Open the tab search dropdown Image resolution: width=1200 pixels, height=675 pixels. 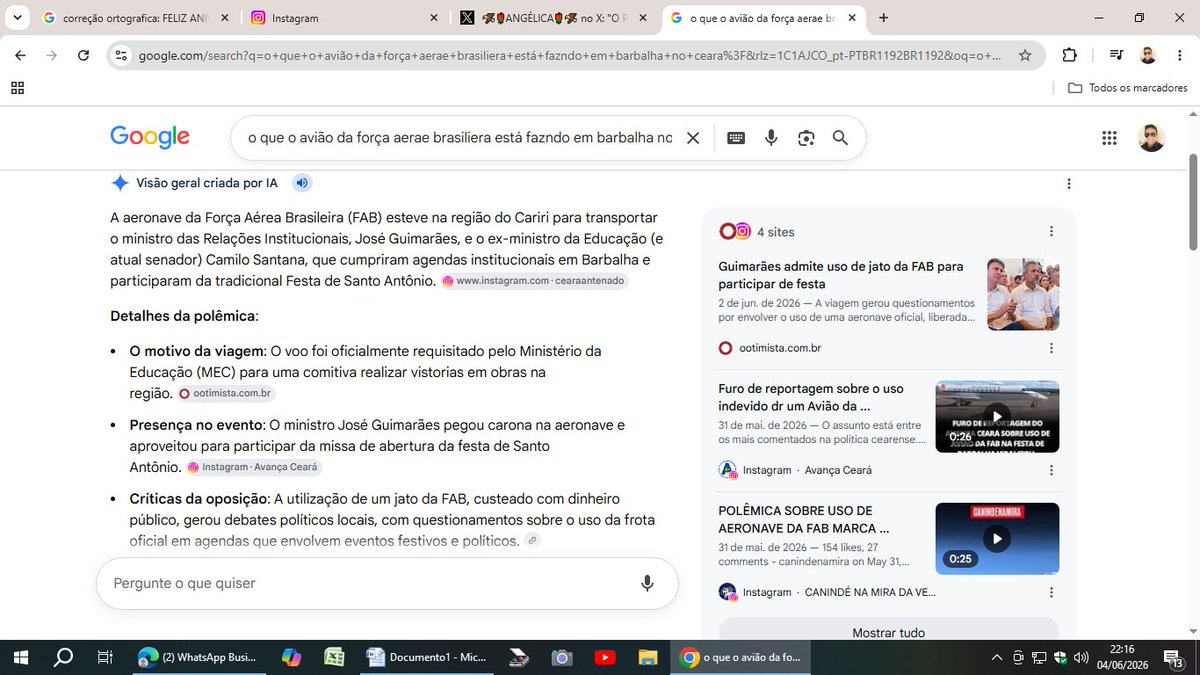17,17
